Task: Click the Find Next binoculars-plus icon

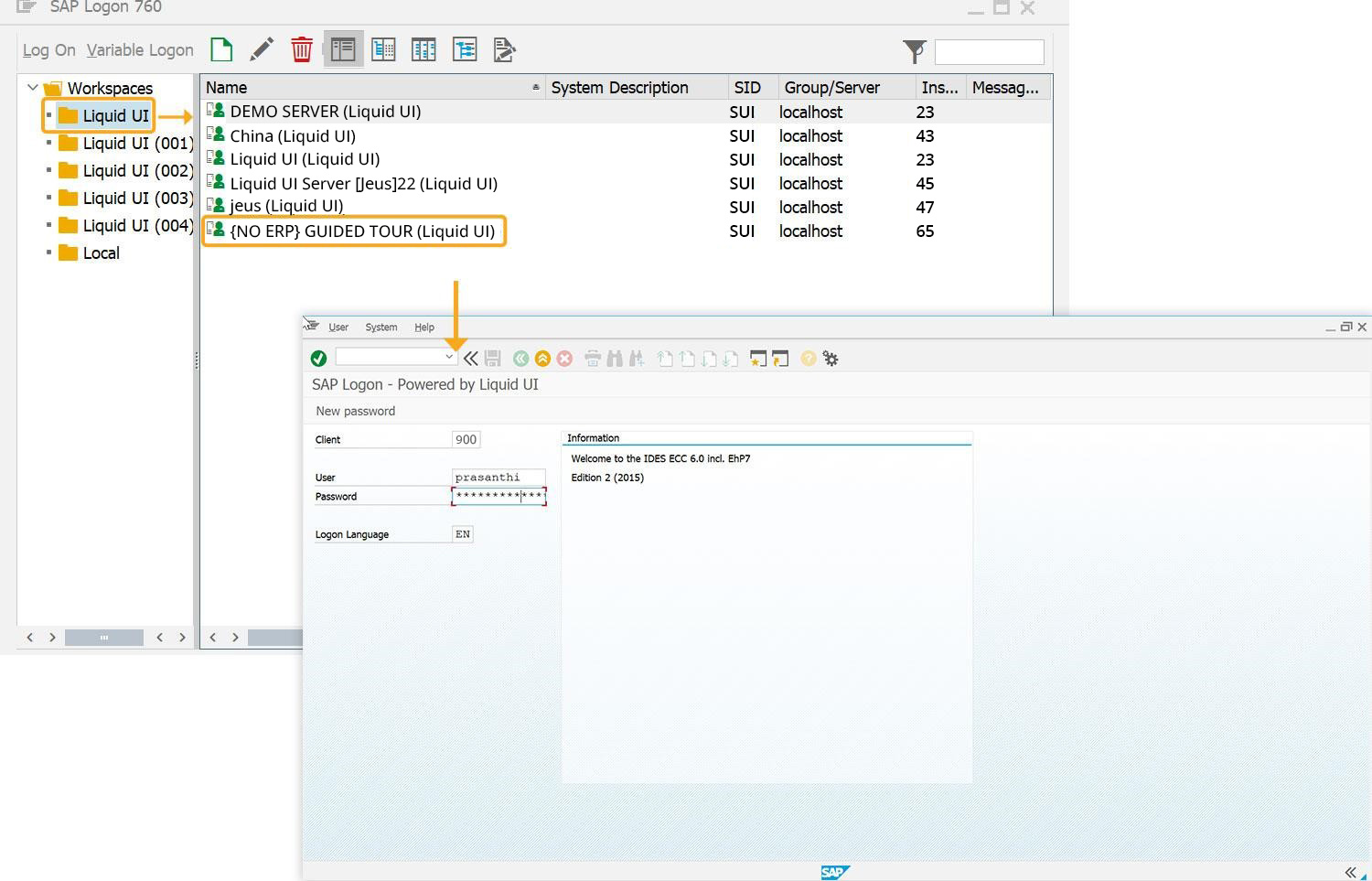Action: [x=637, y=359]
